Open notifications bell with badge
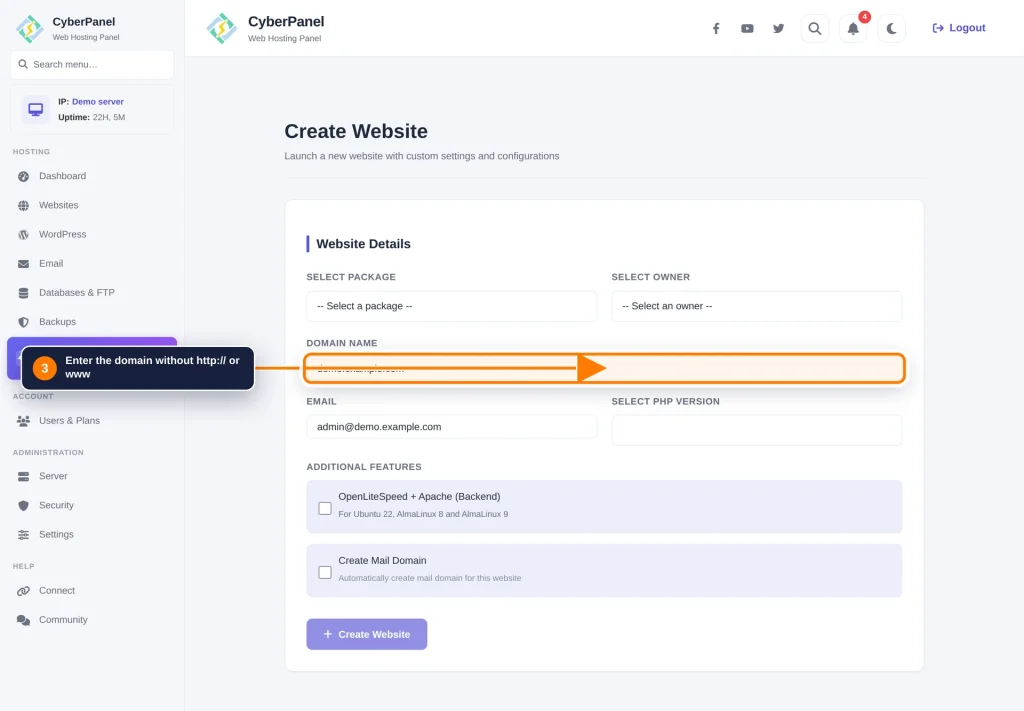The width and height of the screenshot is (1024, 711). click(853, 28)
